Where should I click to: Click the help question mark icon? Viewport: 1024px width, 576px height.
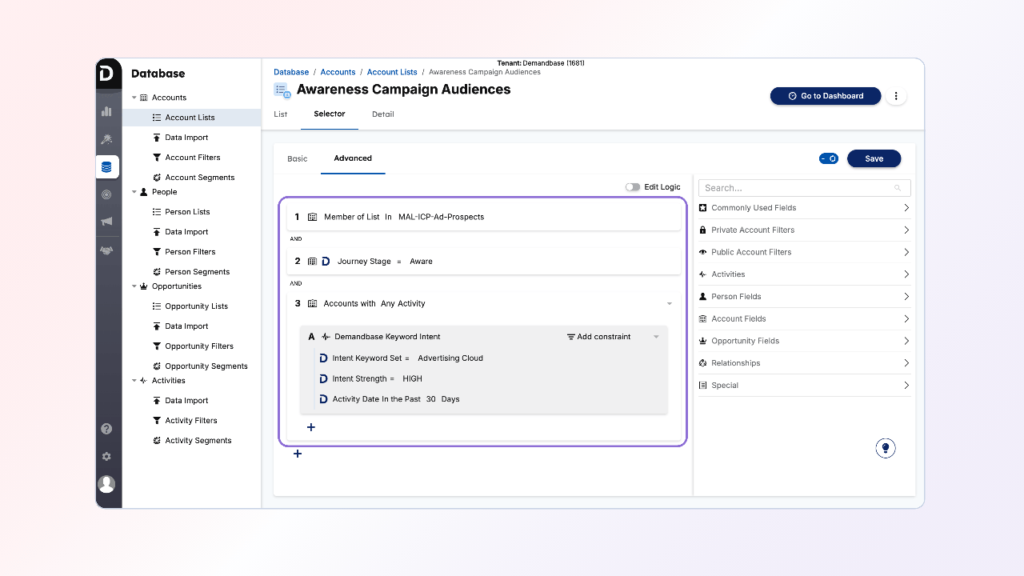point(107,429)
